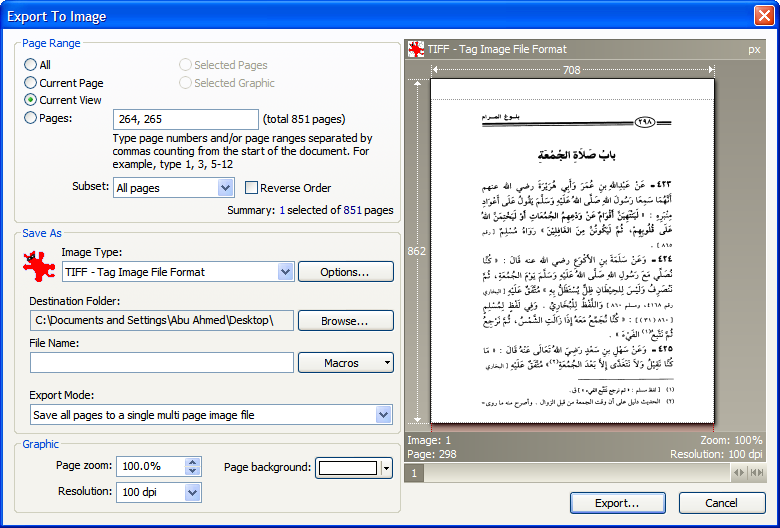
Task: Click the first/last arrows in the preview tab bar
Action: click(757, 473)
